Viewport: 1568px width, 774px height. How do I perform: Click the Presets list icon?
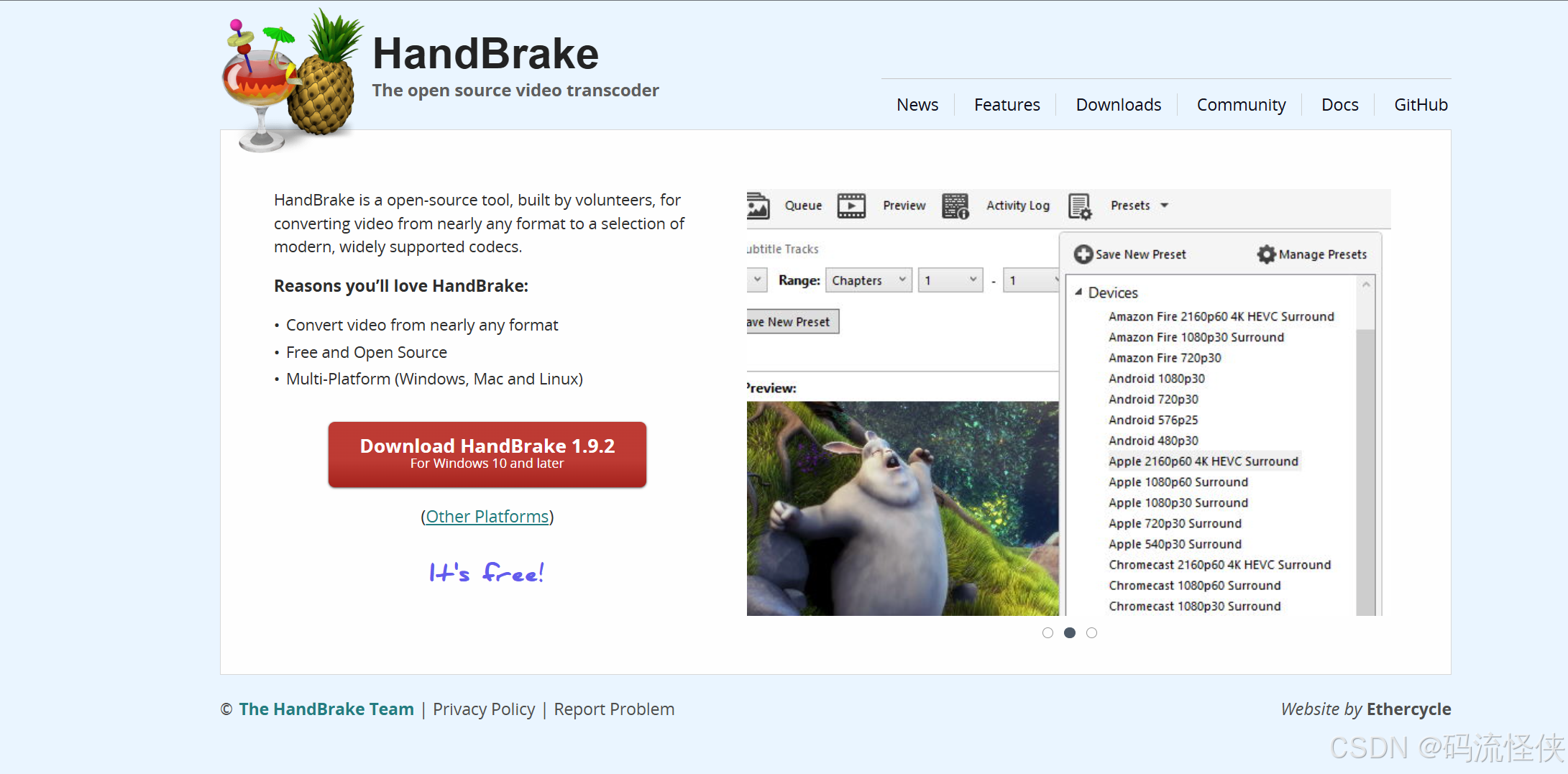[1080, 206]
